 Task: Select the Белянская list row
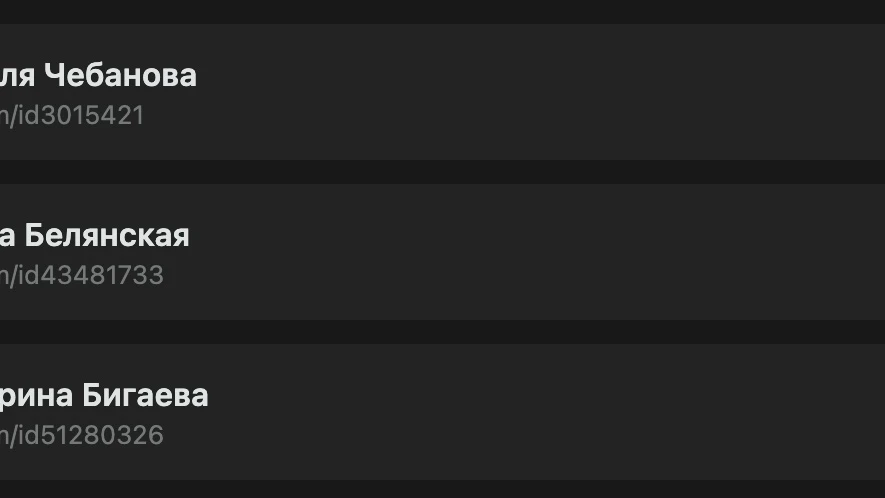coord(442,252)
